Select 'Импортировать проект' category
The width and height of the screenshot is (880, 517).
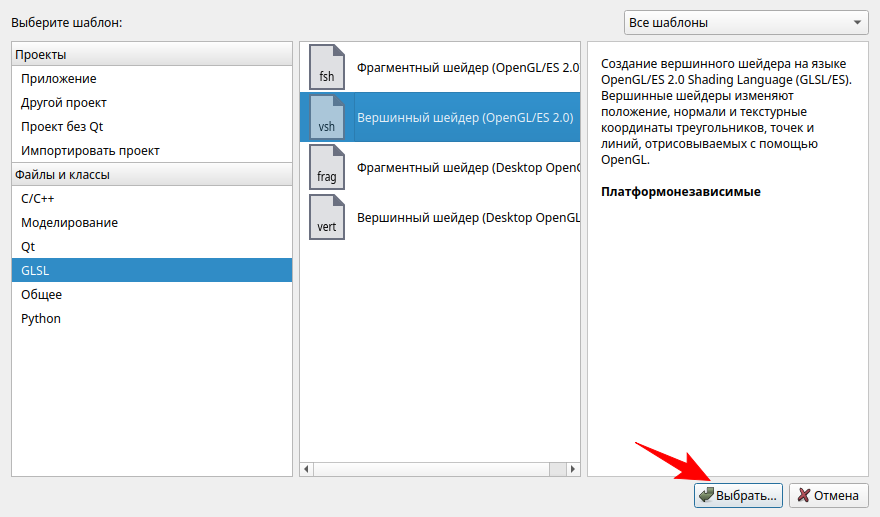90,150
